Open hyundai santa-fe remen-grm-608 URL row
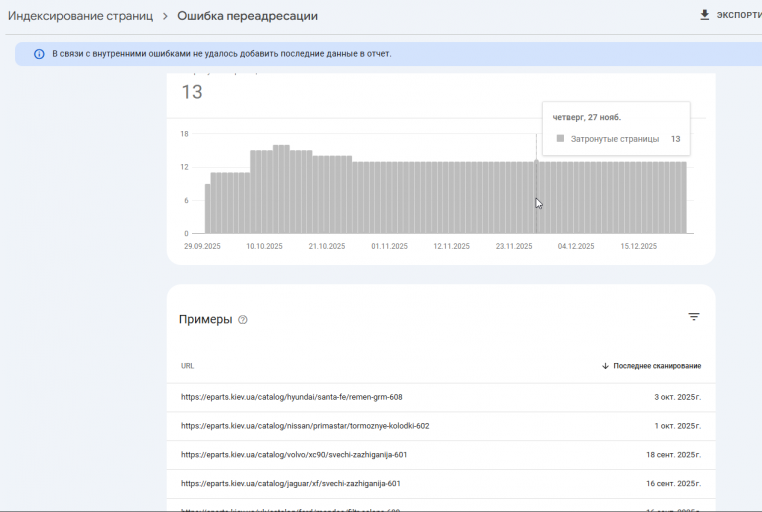The image size is (762, 512). pyautogui.click(x=441, y=397)
